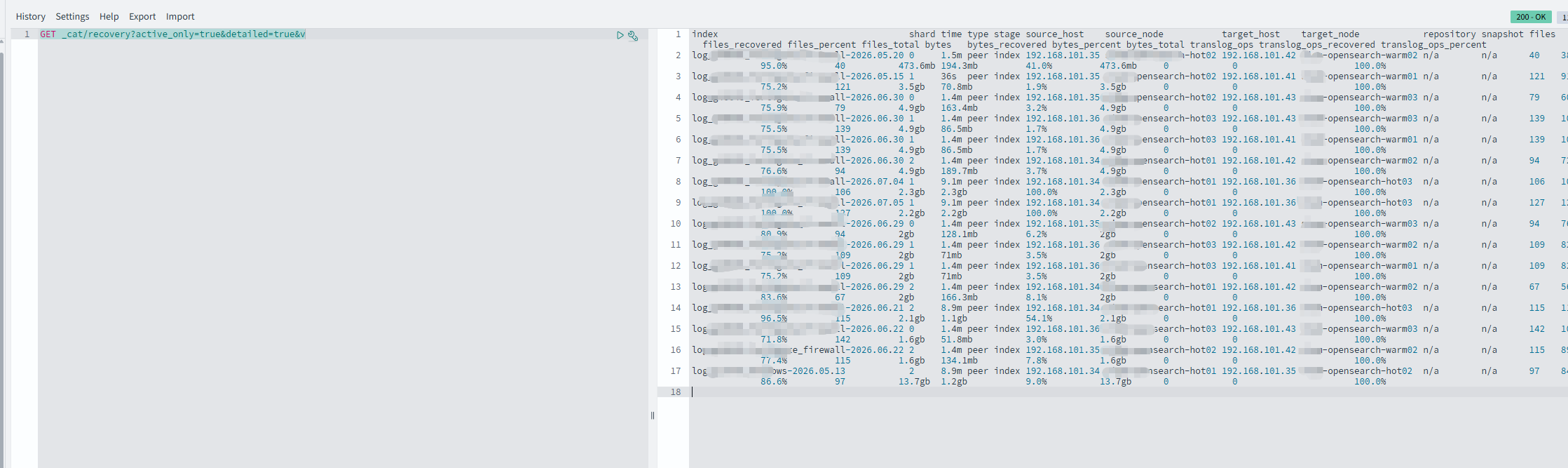This screenshot has width=1568, height=468.
Task: Open the Help menu item
Action: (x=109, y=16)
